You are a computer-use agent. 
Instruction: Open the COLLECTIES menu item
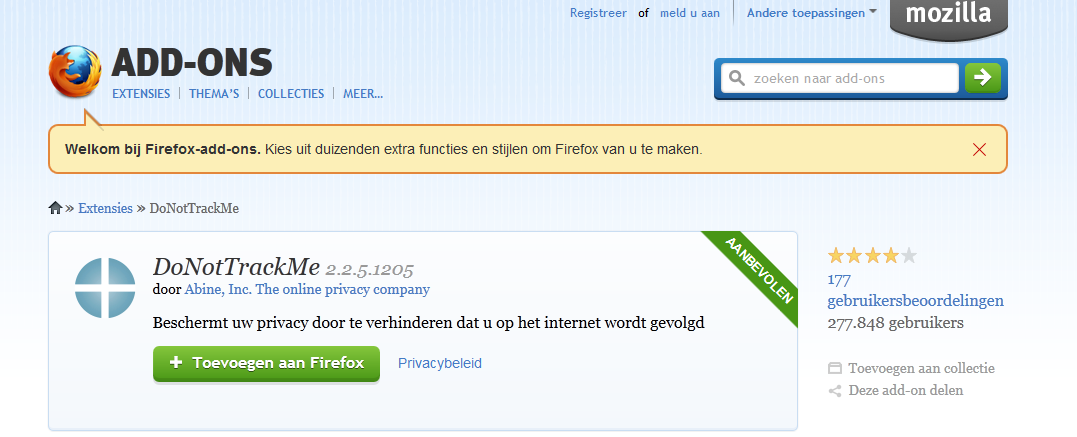(x=291, y=94)
